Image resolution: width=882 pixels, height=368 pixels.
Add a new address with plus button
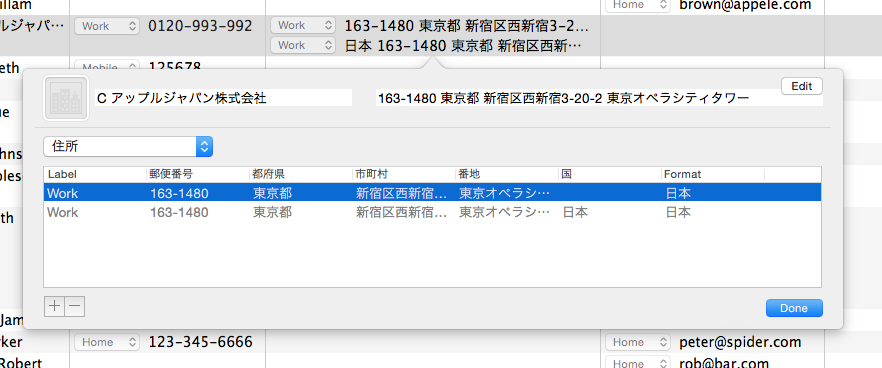point(54,307)
